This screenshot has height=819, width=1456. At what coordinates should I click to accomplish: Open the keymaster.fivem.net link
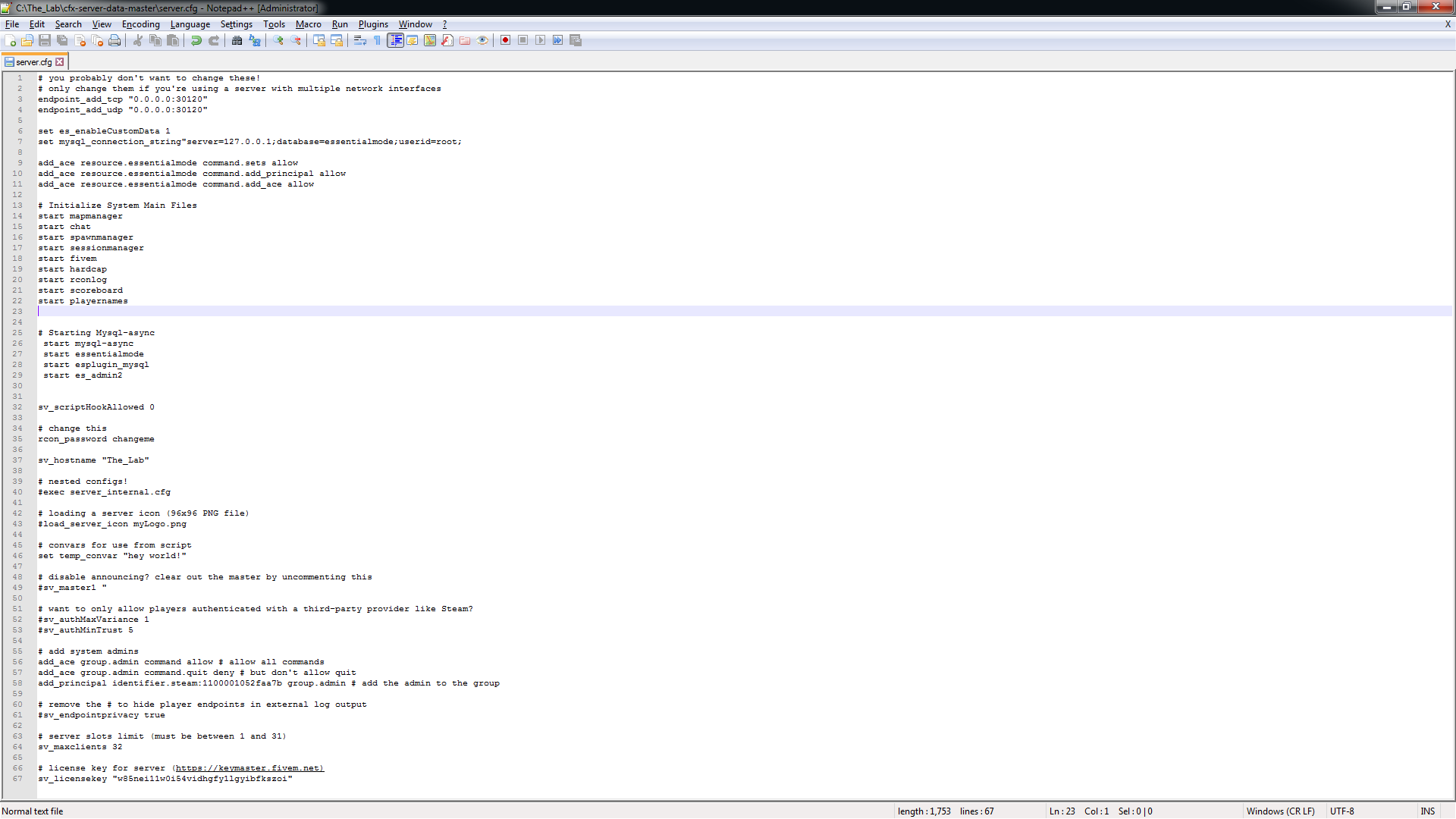pos(249,768)
